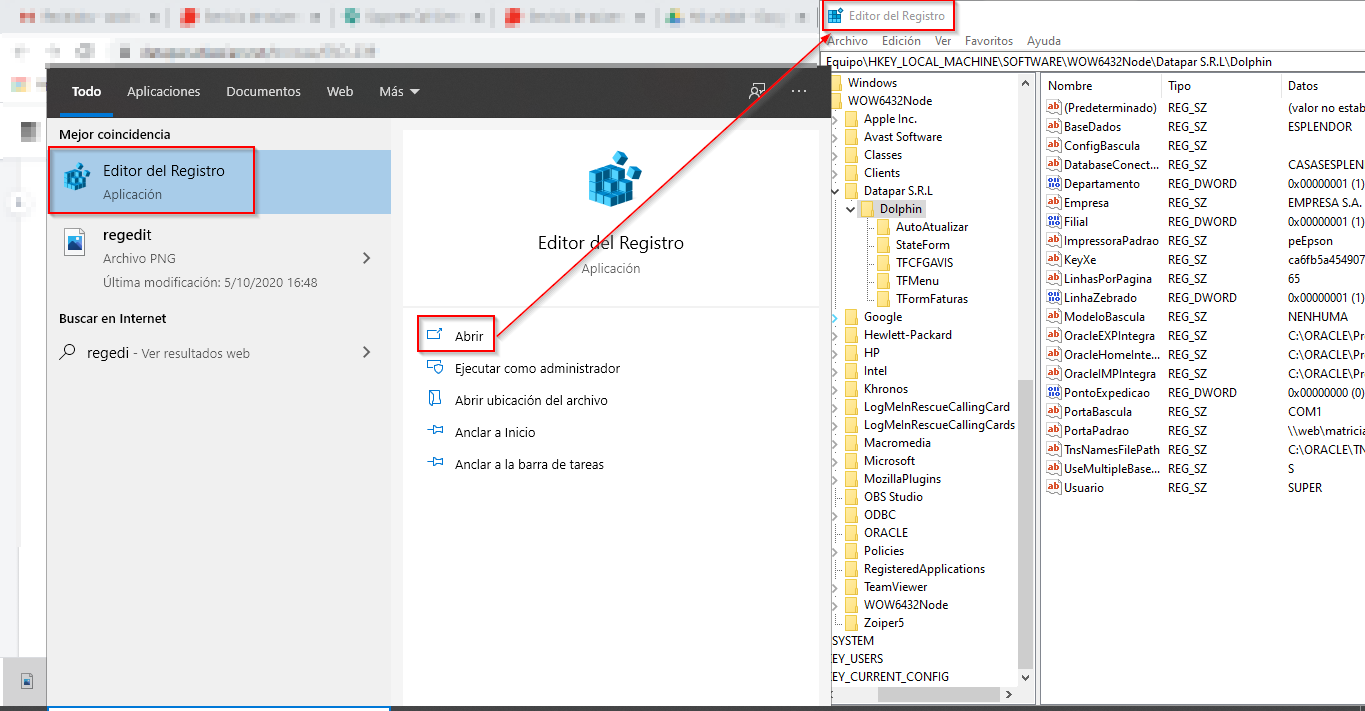
Task: Select the Khronos key in tree
Action: click(x=886, y=389)
